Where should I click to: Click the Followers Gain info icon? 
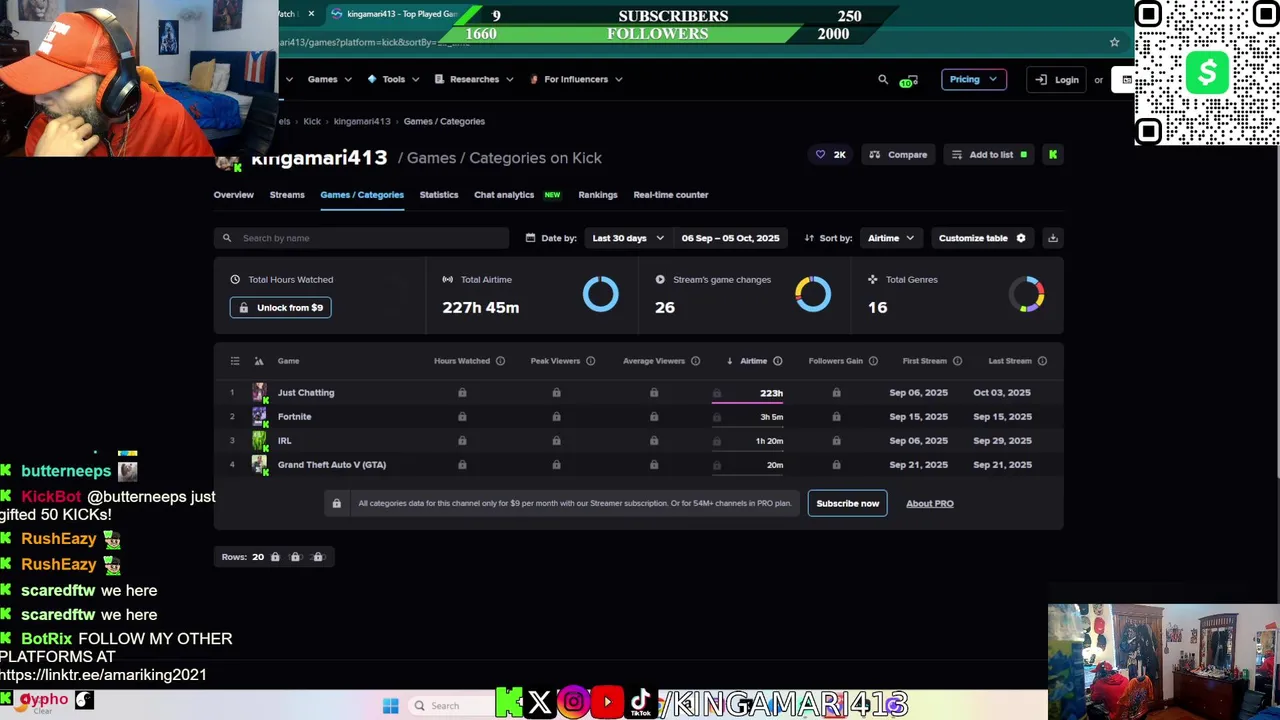873,361
